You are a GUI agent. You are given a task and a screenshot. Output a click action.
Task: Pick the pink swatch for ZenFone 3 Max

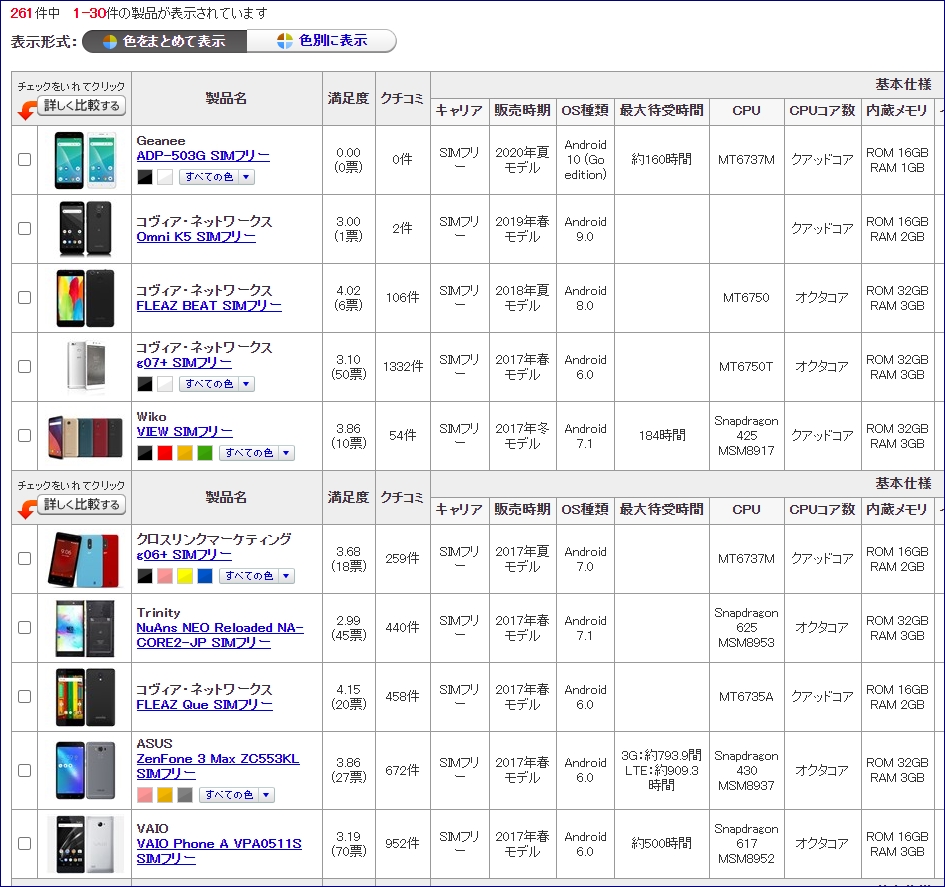[145, 795]
